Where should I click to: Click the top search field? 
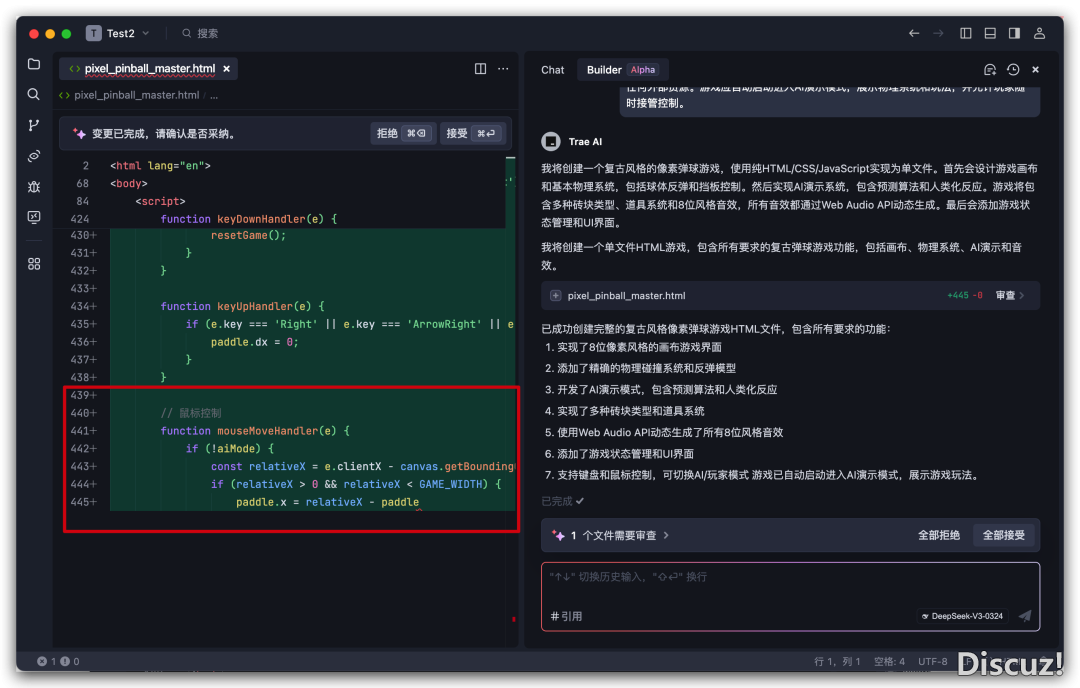tap(200, 33)
